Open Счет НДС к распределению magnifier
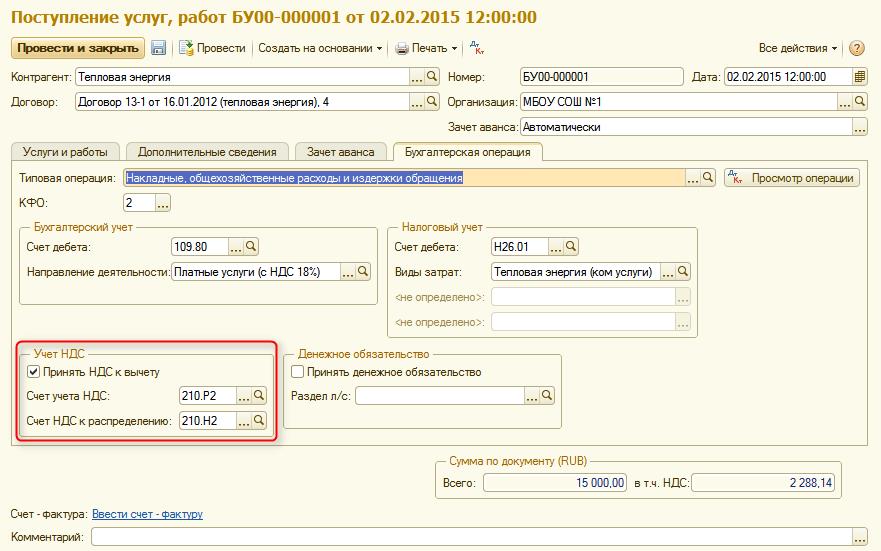881x551 pixels. [x=258, y=420]
